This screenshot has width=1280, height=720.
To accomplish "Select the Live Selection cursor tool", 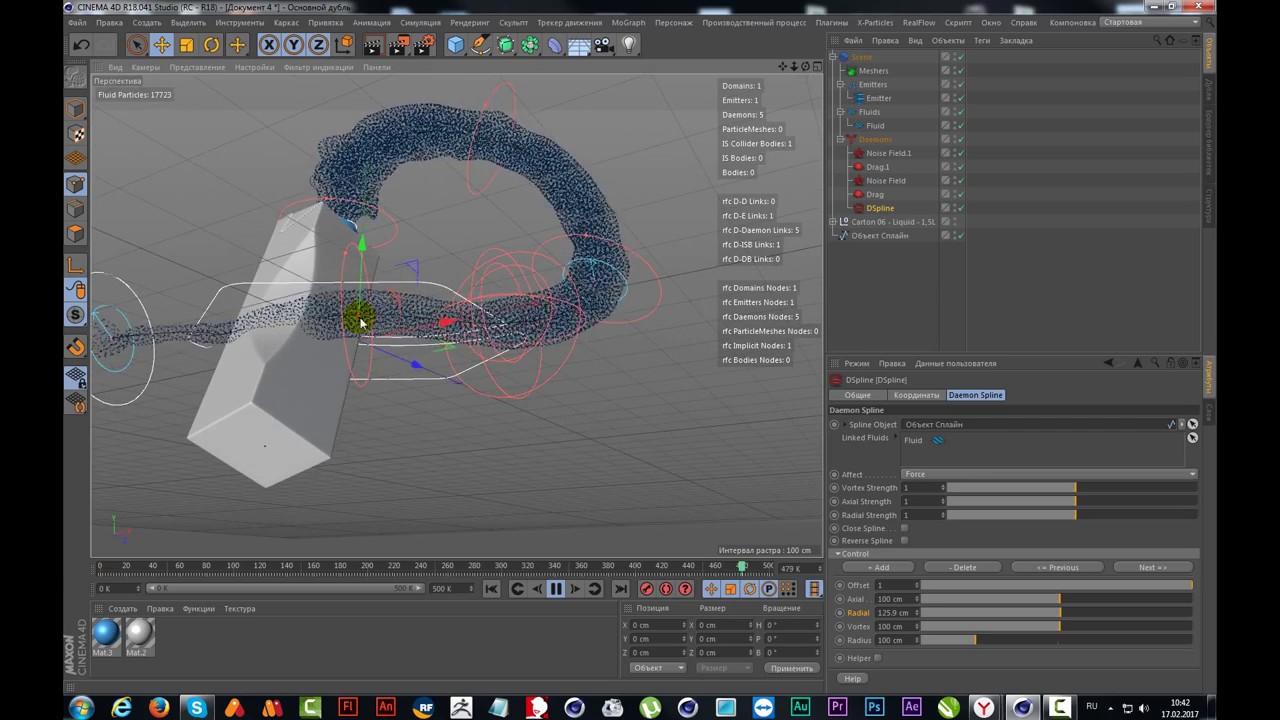I will [137, 45].
